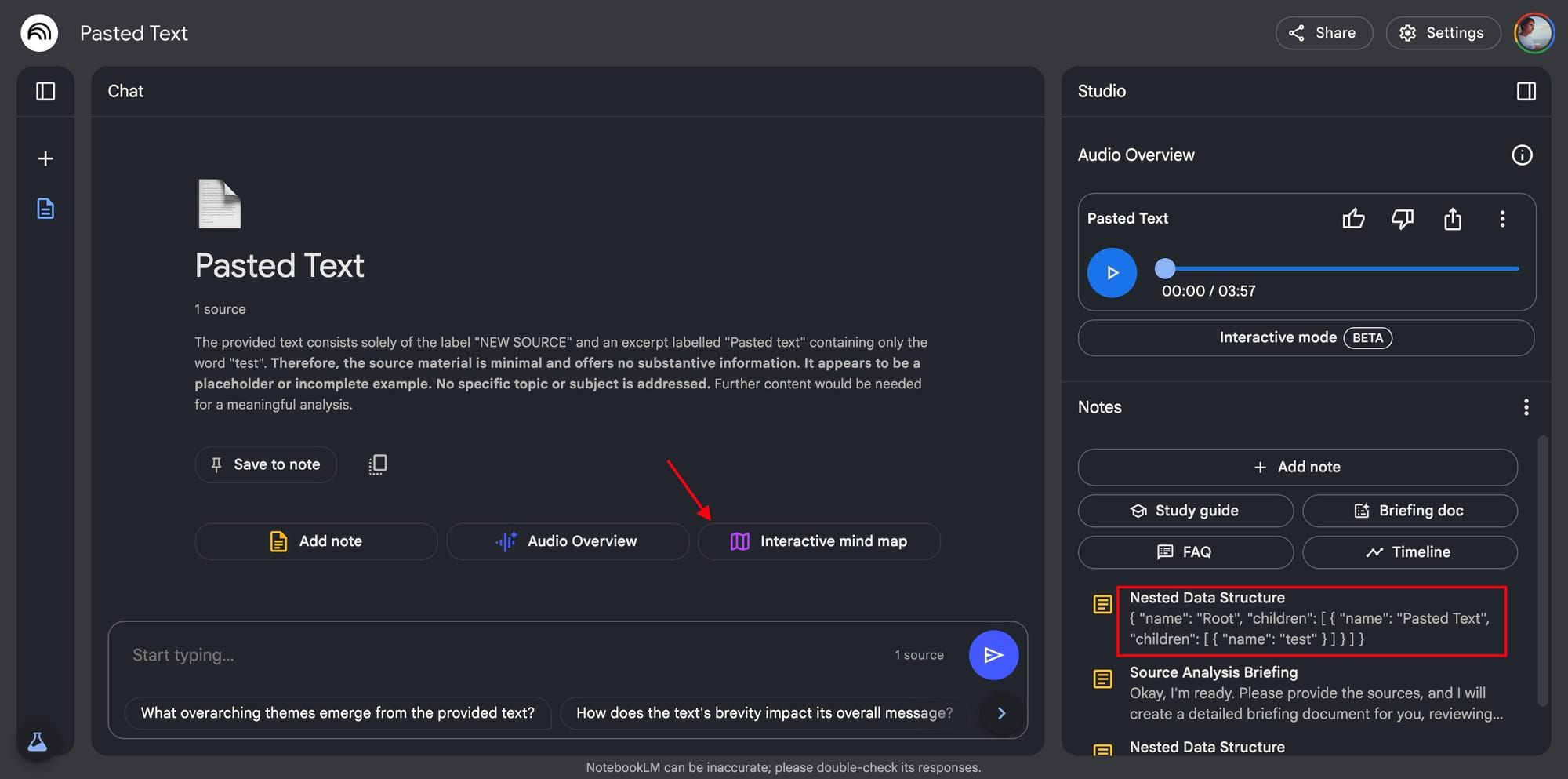Click the NotebookLM logo icon

(x=39, y=33)
